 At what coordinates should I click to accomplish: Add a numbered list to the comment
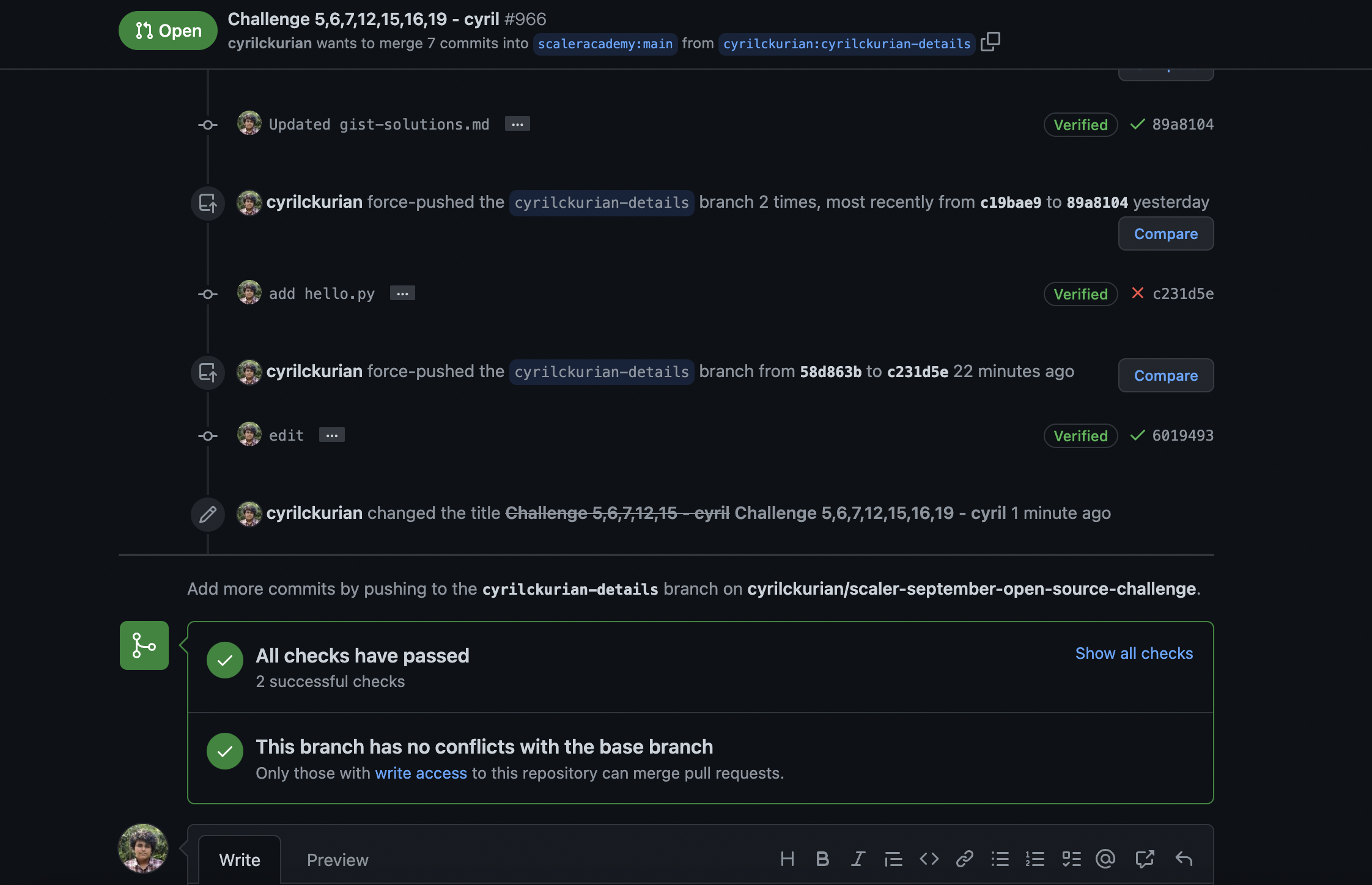point(1035,859)
